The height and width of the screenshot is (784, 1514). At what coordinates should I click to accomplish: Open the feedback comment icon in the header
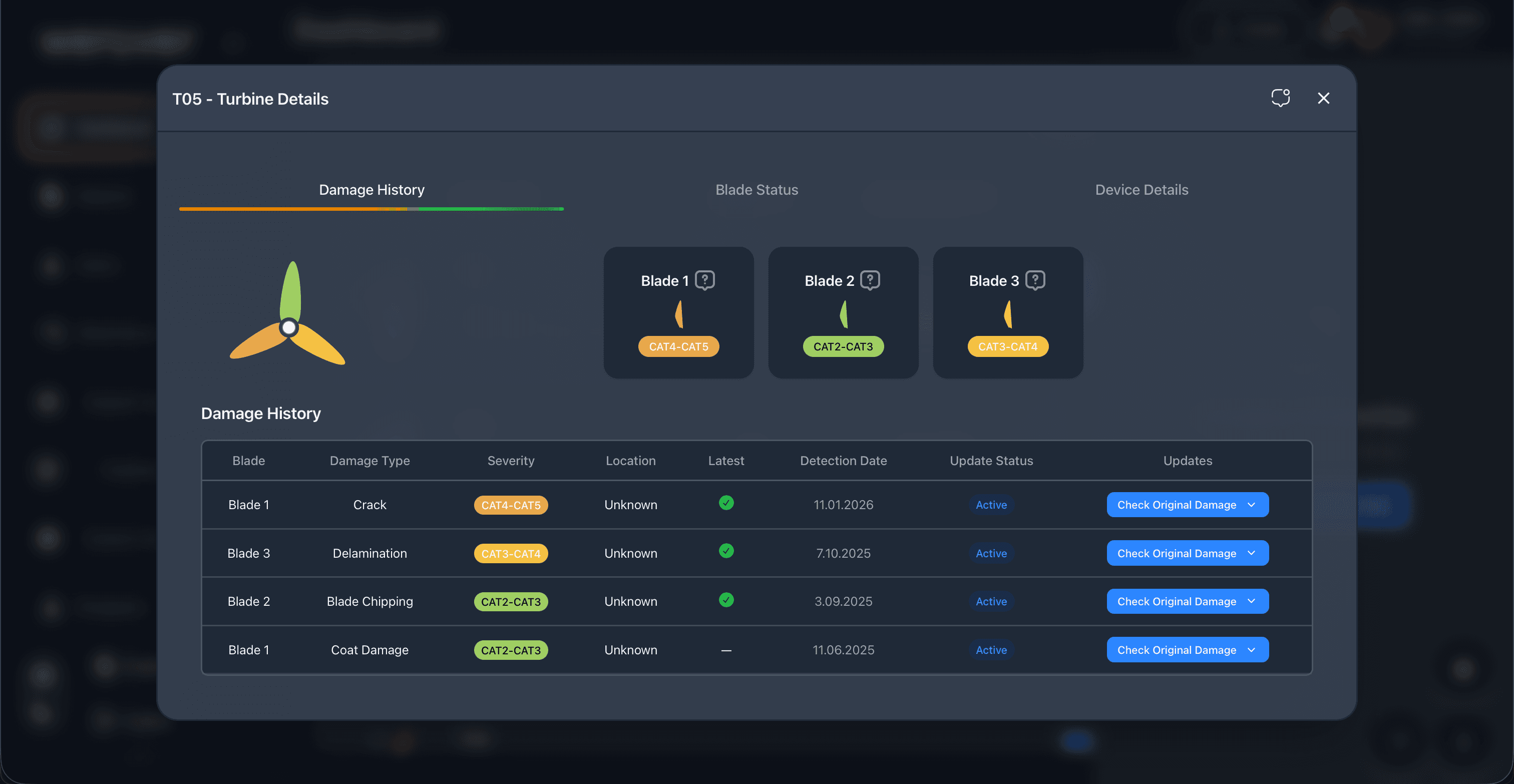[1280, 98]
